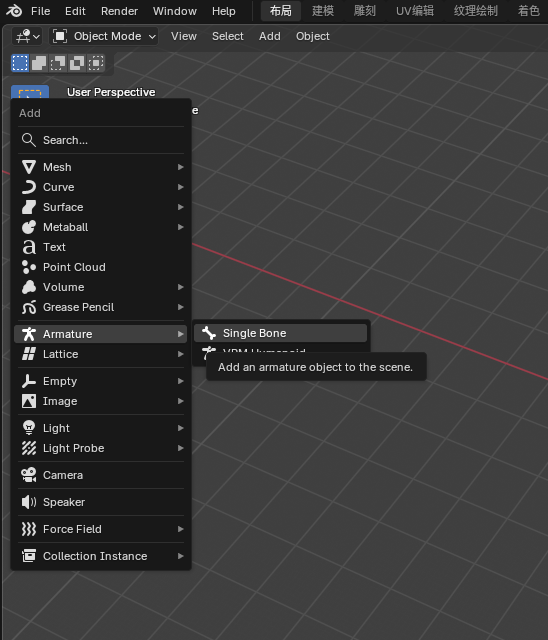The height and width of the screenshot is (640, 548).
Task: Select the 'intersect selection' mode icon
Action: tap(95, 63)
